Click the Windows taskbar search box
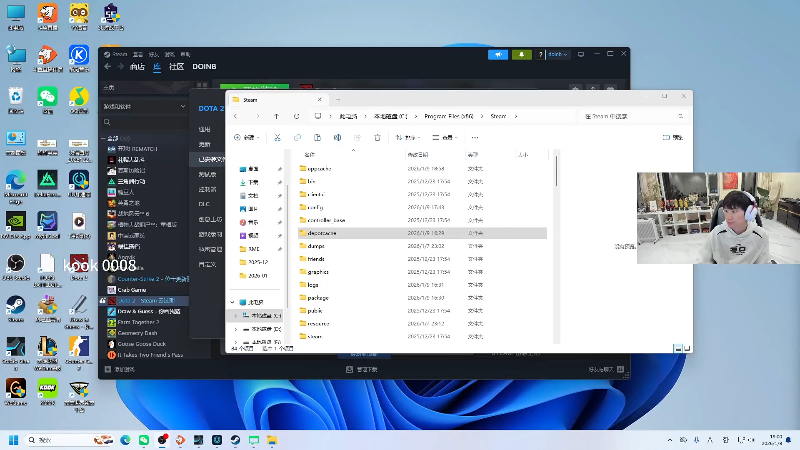Screen dimensions: 800x450 pos(70,440)
